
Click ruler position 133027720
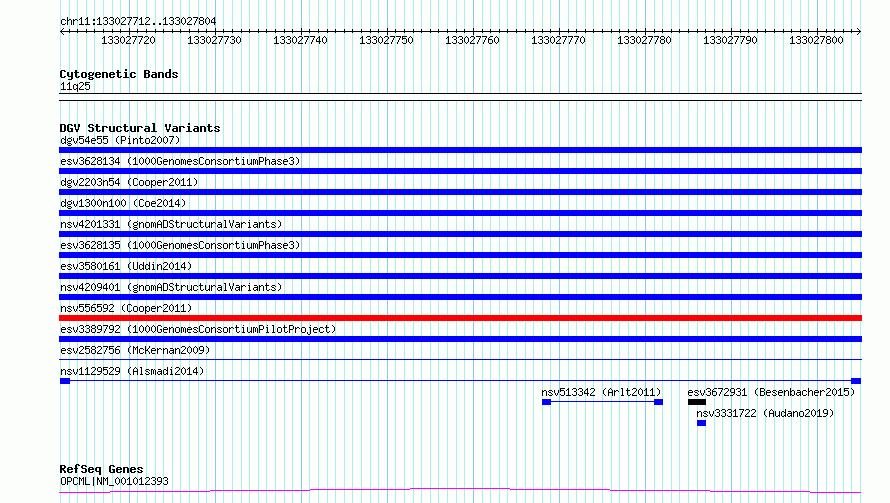tap(128, 40)
